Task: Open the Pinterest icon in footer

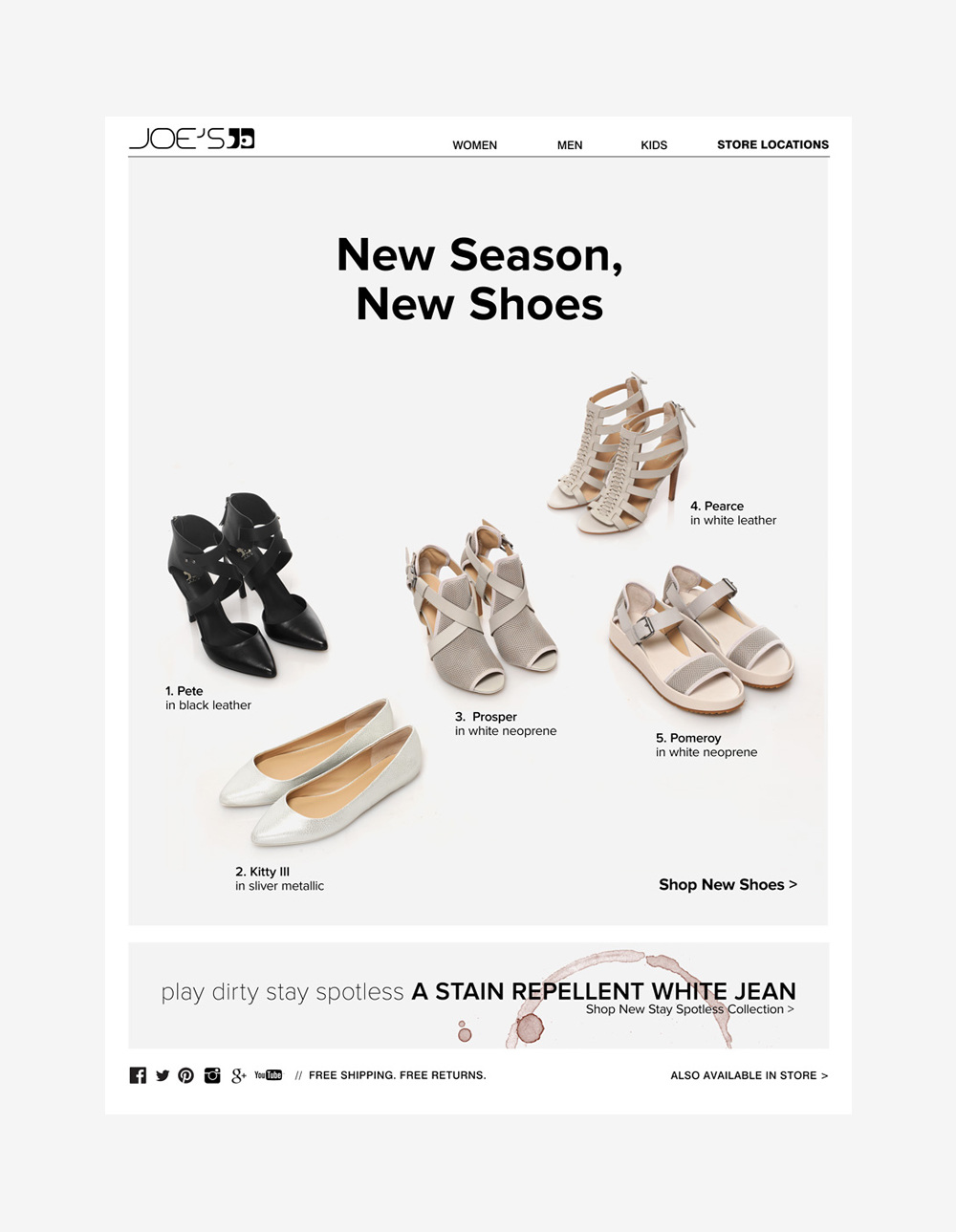Action: click(x=186, y=1075)
